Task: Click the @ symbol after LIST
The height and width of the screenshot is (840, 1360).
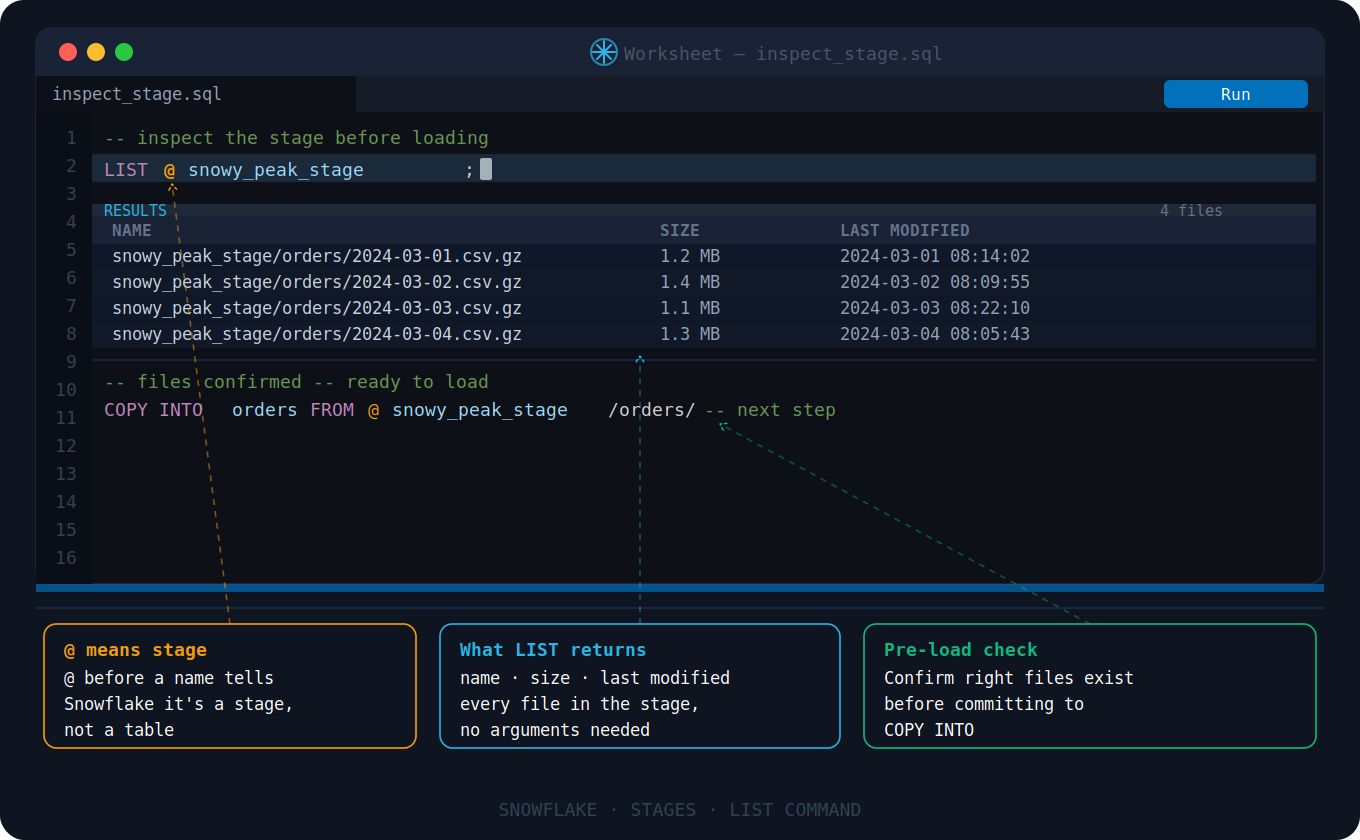Action: [x=169, y=170]
